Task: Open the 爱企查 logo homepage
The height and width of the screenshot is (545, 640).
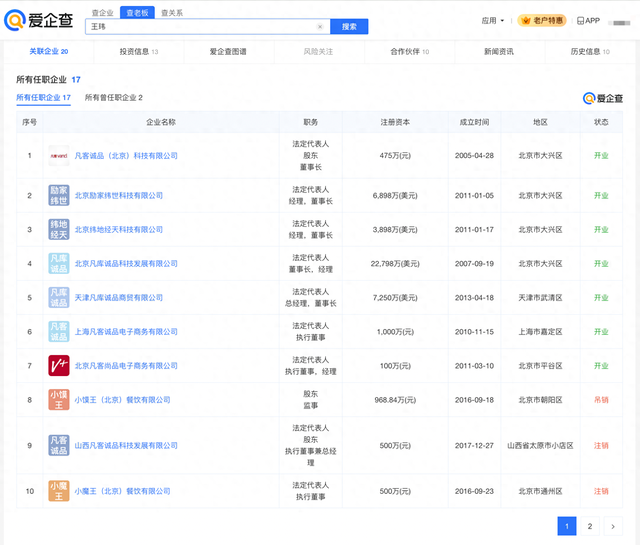Action: coord(39,20)
